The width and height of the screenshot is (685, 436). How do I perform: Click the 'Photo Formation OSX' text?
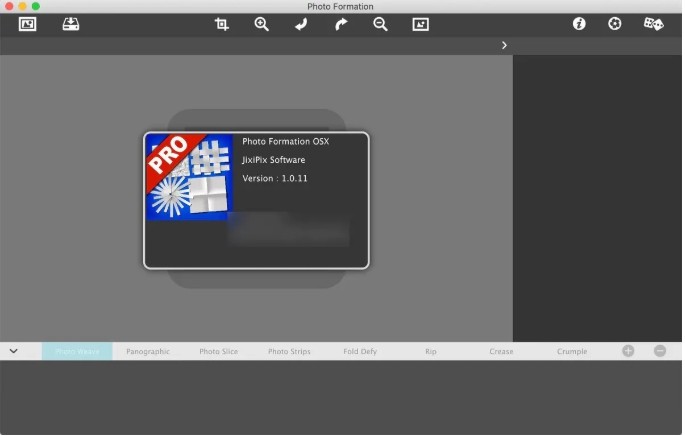pyautogui.click(x=286, y=142)
